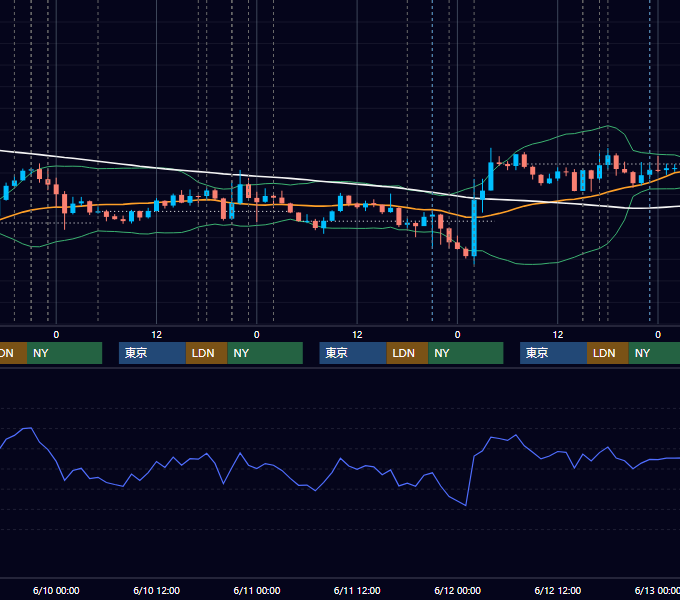Viewport: 680px width, 600px height.
Task: Select the NY session block starting 6/11
Action: pyautogui.click(x=466, y=353)
